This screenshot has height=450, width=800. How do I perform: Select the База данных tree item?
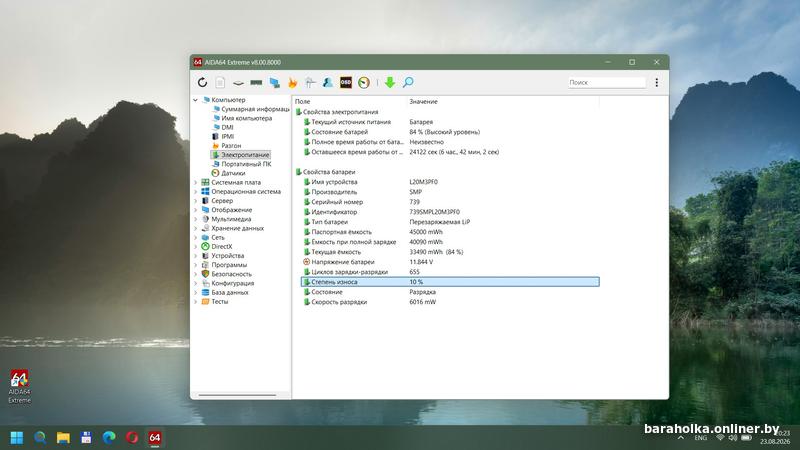pos(225,292)
